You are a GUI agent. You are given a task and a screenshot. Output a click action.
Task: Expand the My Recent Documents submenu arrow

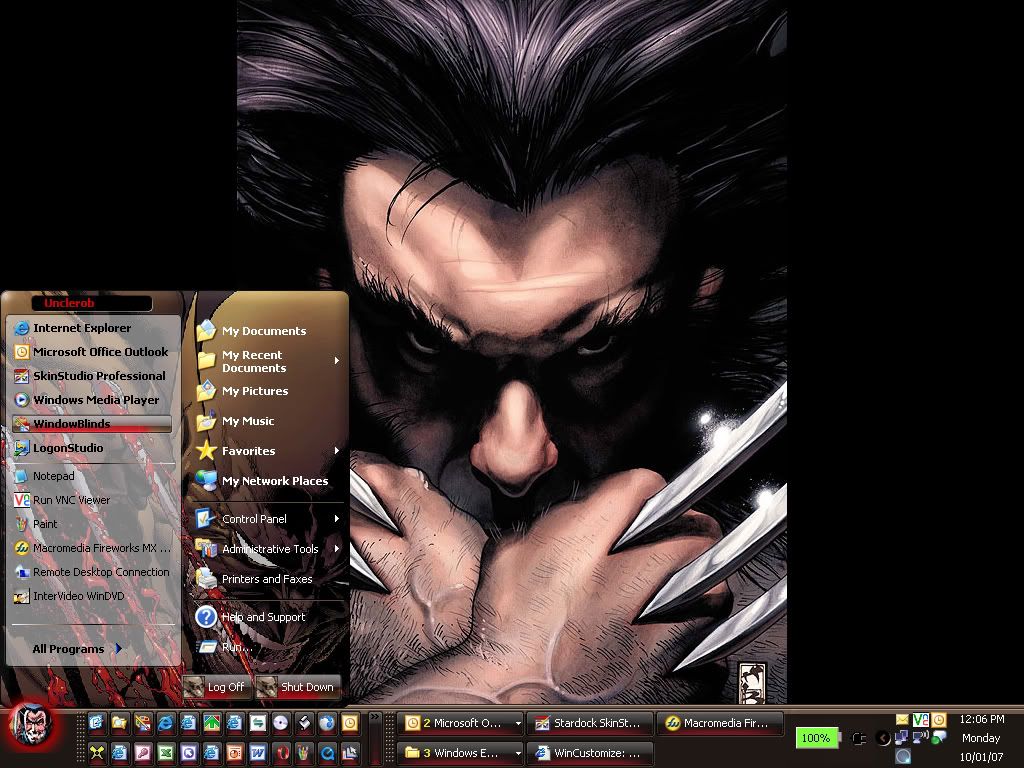tap(336, 360)
